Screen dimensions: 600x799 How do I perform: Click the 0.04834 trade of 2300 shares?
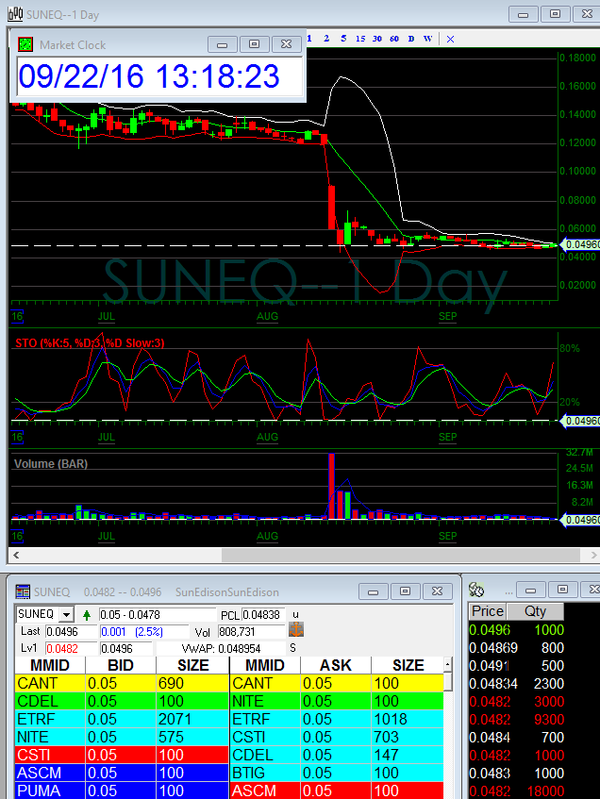516,683
